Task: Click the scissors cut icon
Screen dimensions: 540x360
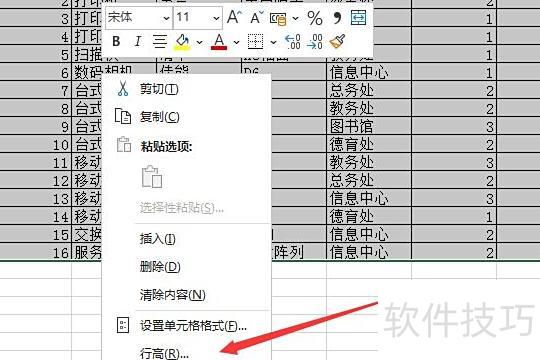Action: (123, 89)
